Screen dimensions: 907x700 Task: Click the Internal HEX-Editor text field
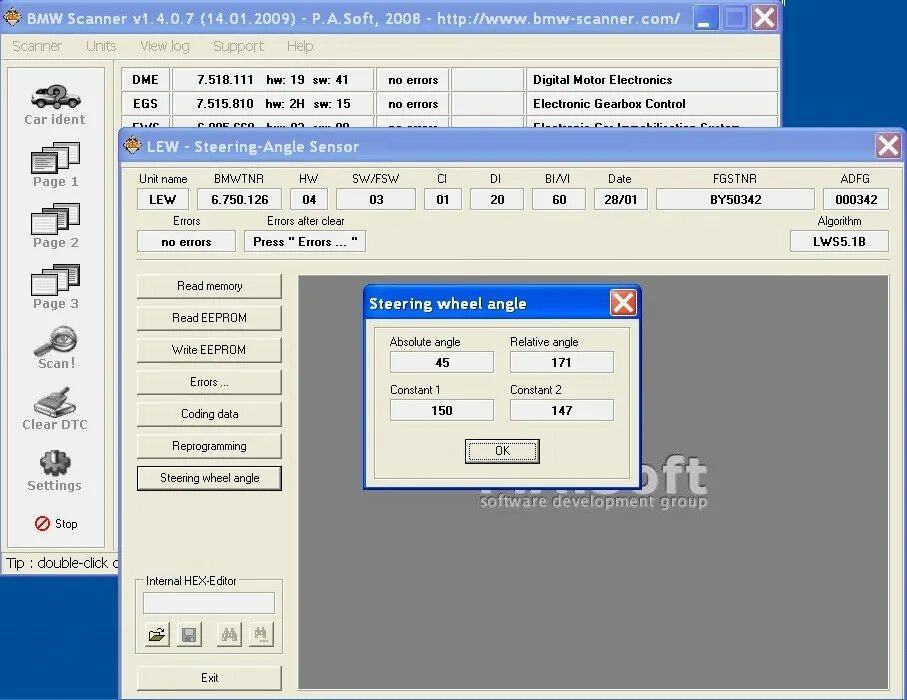[x=209, y=603]
